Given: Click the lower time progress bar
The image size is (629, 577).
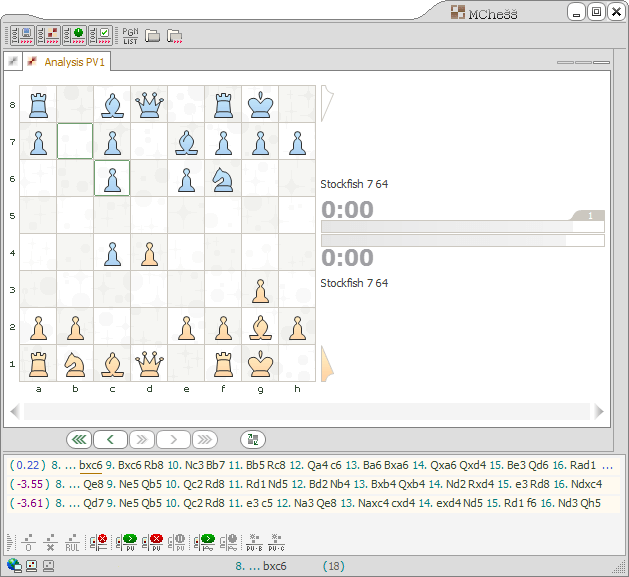Looking at the screenshot, I should tap(463, 241).
